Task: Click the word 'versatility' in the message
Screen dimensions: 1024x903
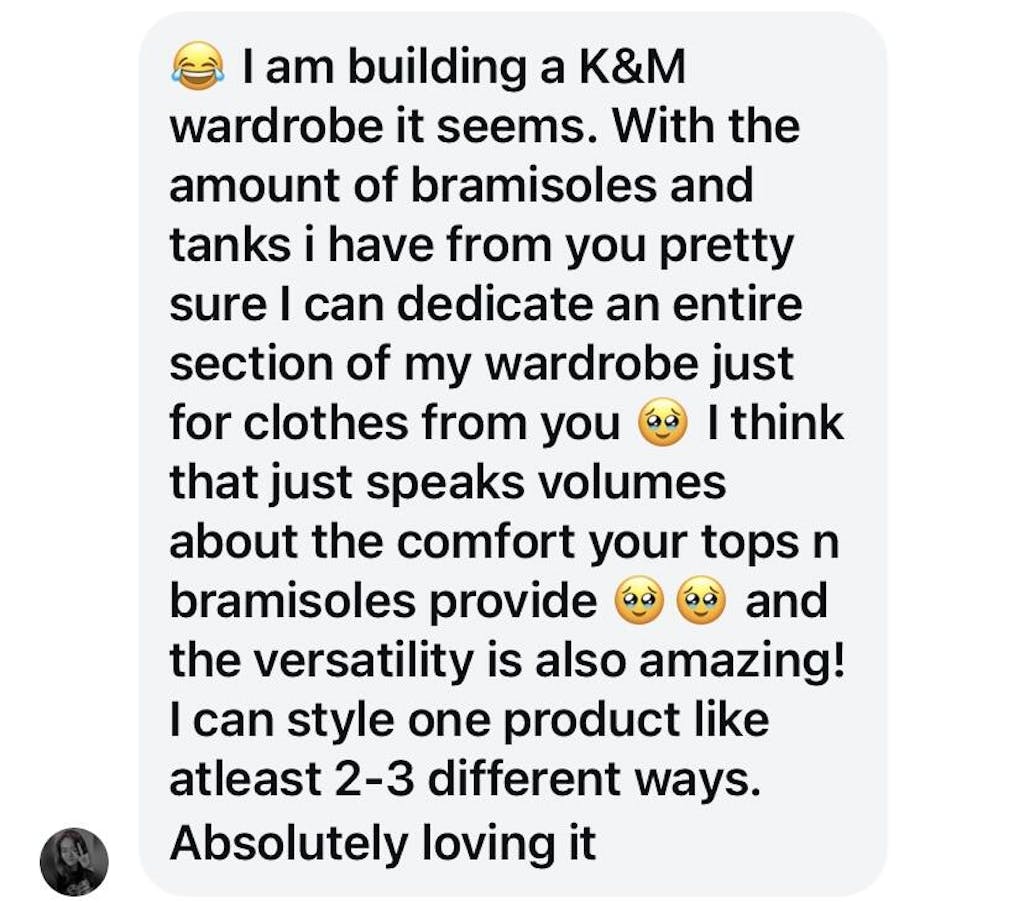Action: (362, 663)
